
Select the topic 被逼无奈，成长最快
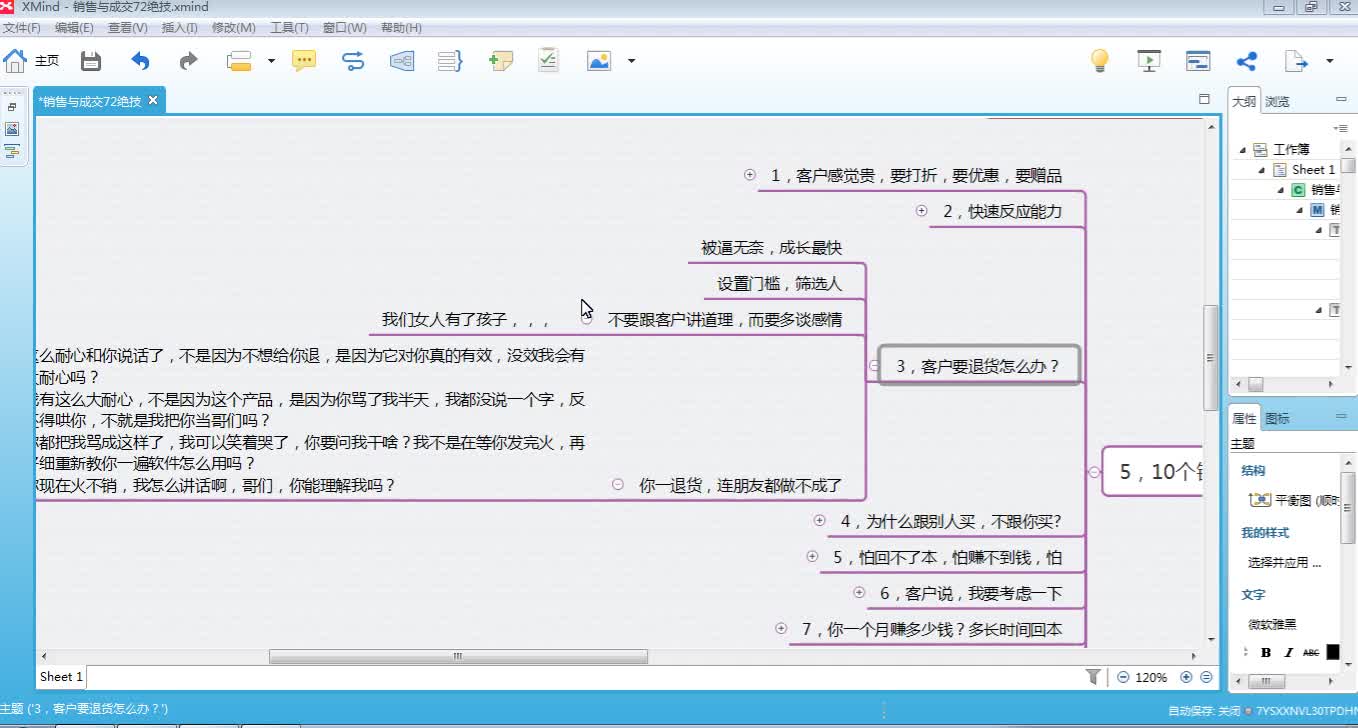771,248
